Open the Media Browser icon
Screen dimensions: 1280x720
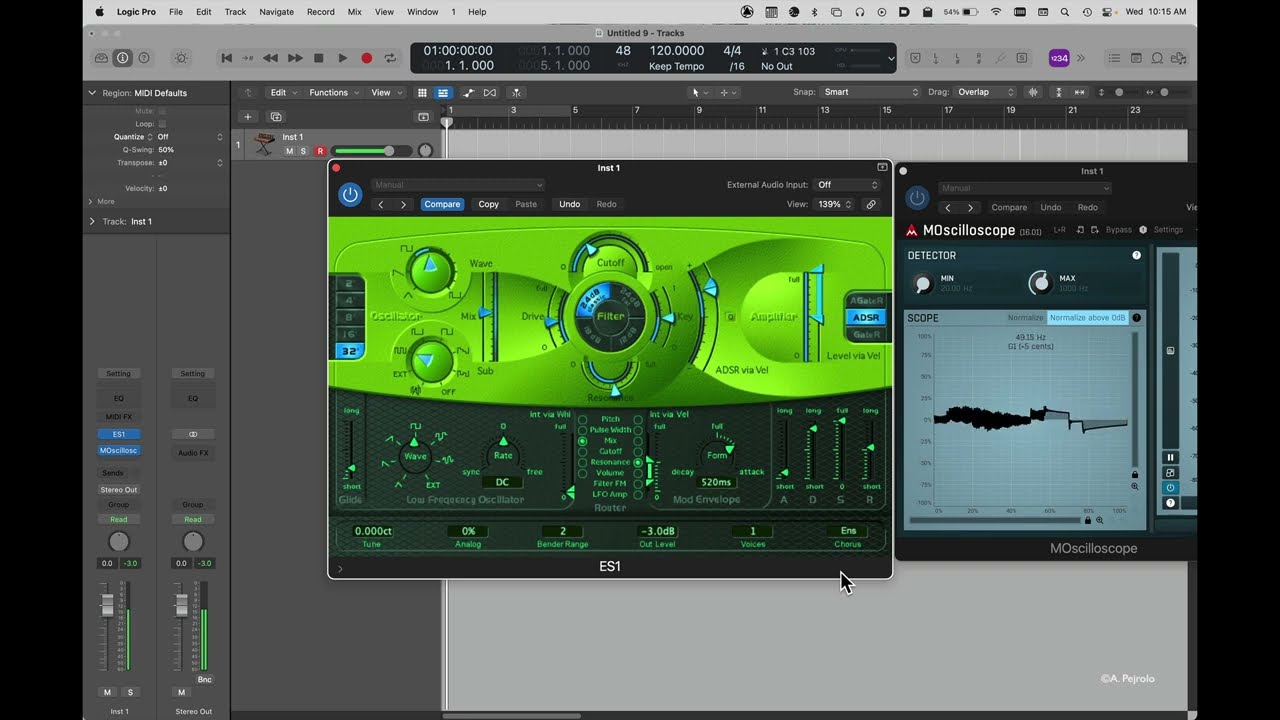click(x=1180, y=58)
